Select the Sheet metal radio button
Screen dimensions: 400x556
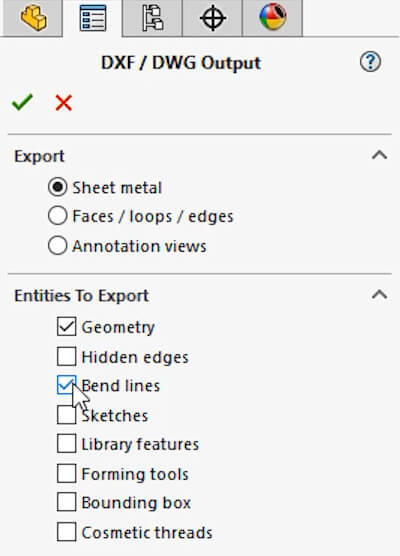click(x=57, y=187)
